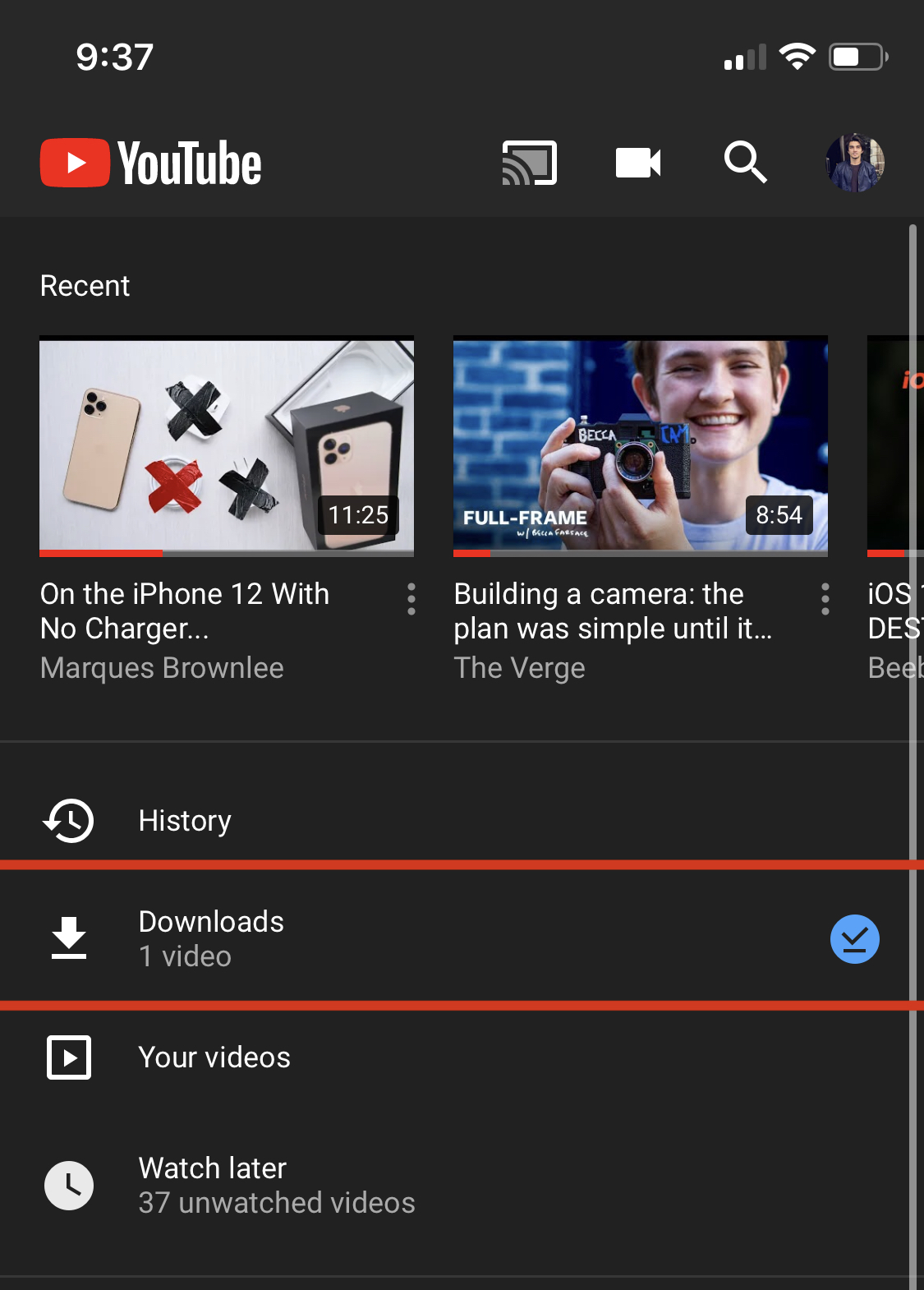Tap the Marques Brownlee channel name
The width and height of the screenshot is (924, 1290).
162,668
